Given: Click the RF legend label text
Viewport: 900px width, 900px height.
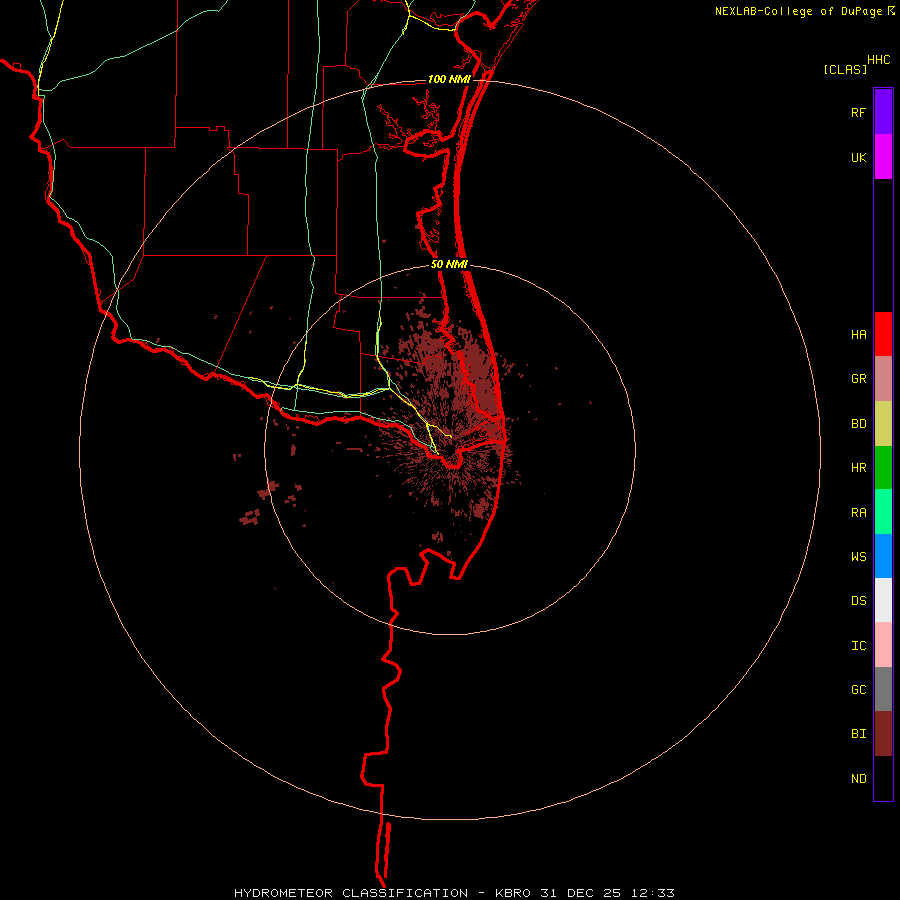Looking at the screenshot, I should pos(858,112).
